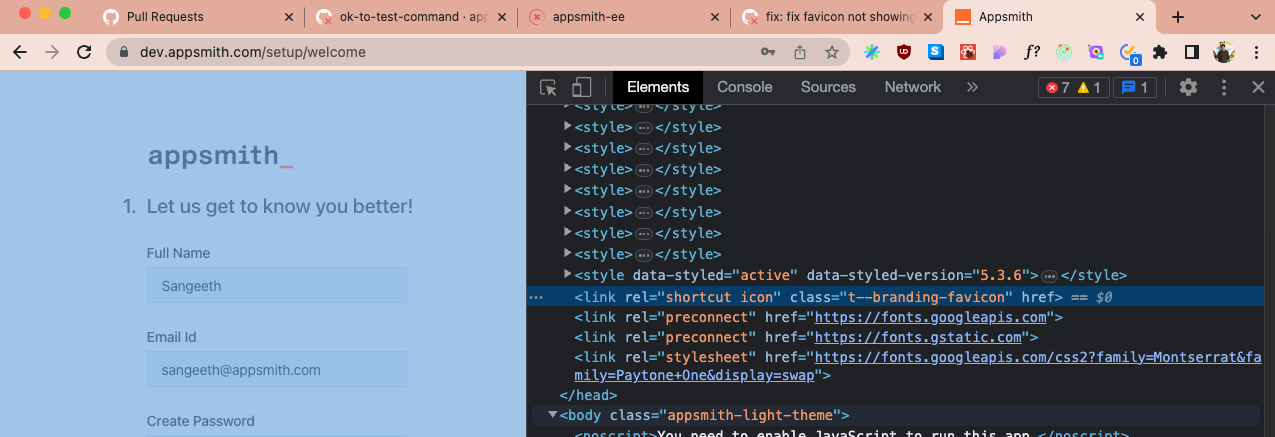Click the share page icon in address bar
Viewport: 1275px width, 437px height.
[800, 52]
